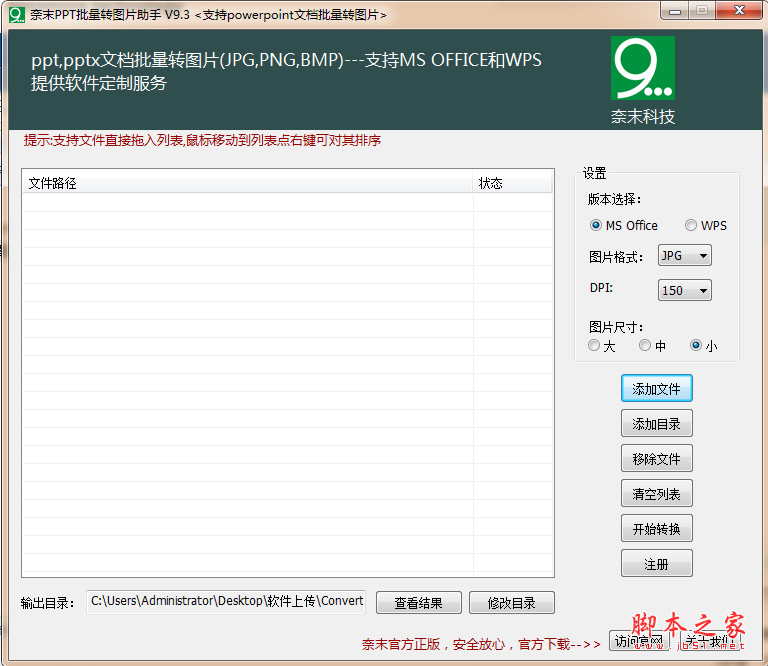Screen dimensions: 768x666
Task: Click the 奈末官方正版 download notice text
Action: [x=481, y=644]
